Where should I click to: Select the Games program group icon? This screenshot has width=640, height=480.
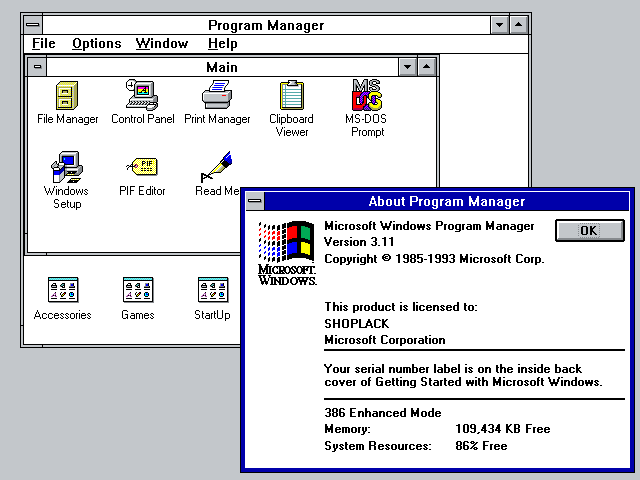pyautogui.click(x=138, y=290)
